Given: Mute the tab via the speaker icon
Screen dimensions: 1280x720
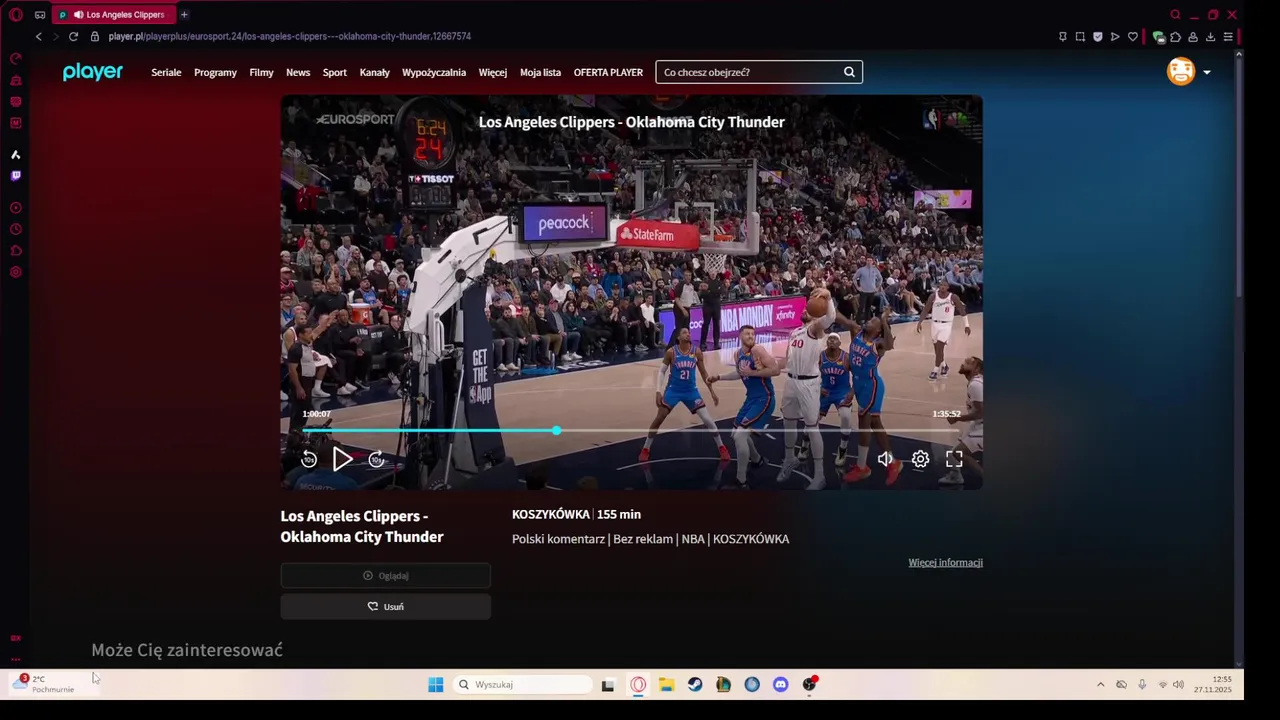Looking at the screenshot, I should 78,15.
